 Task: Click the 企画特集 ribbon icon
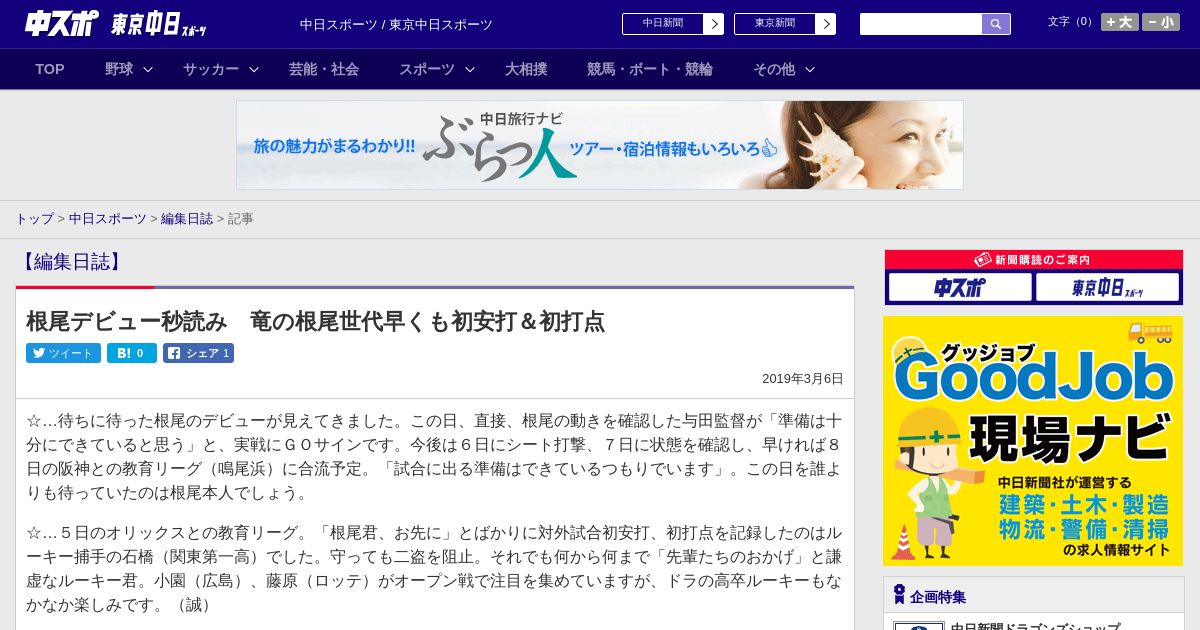(x=899, y=595)
